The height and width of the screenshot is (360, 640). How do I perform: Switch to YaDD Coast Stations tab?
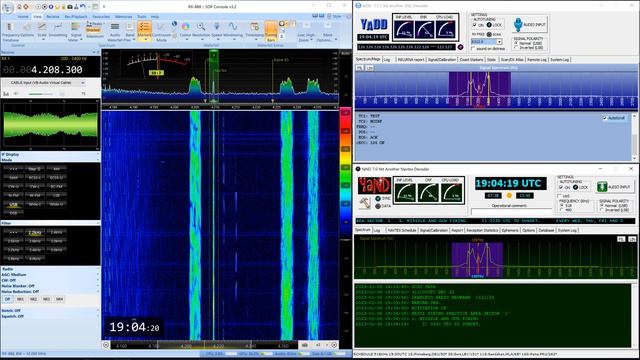click(x=471, y=60)
